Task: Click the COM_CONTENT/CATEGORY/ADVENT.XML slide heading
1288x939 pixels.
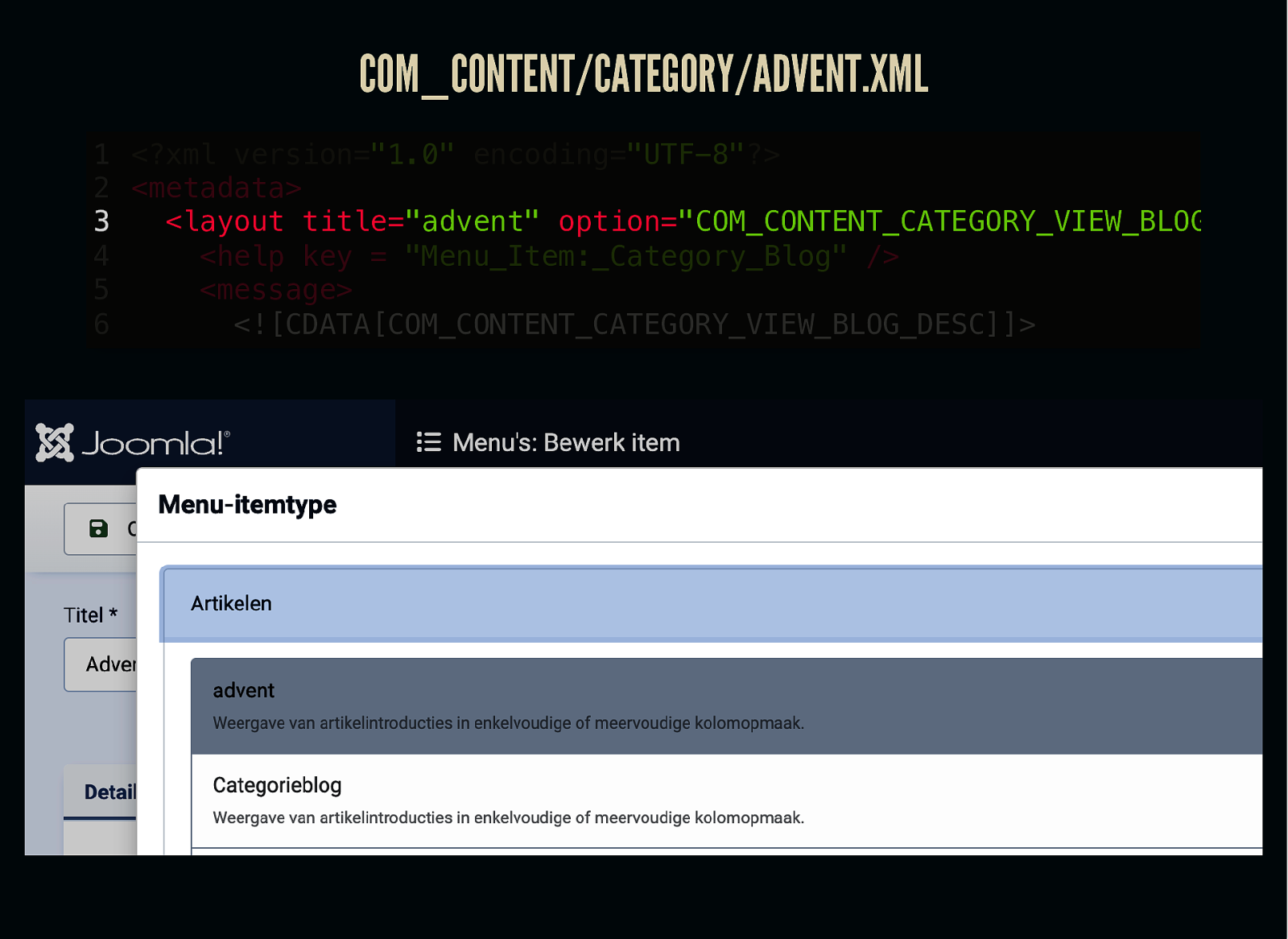Action: [643, 75]
